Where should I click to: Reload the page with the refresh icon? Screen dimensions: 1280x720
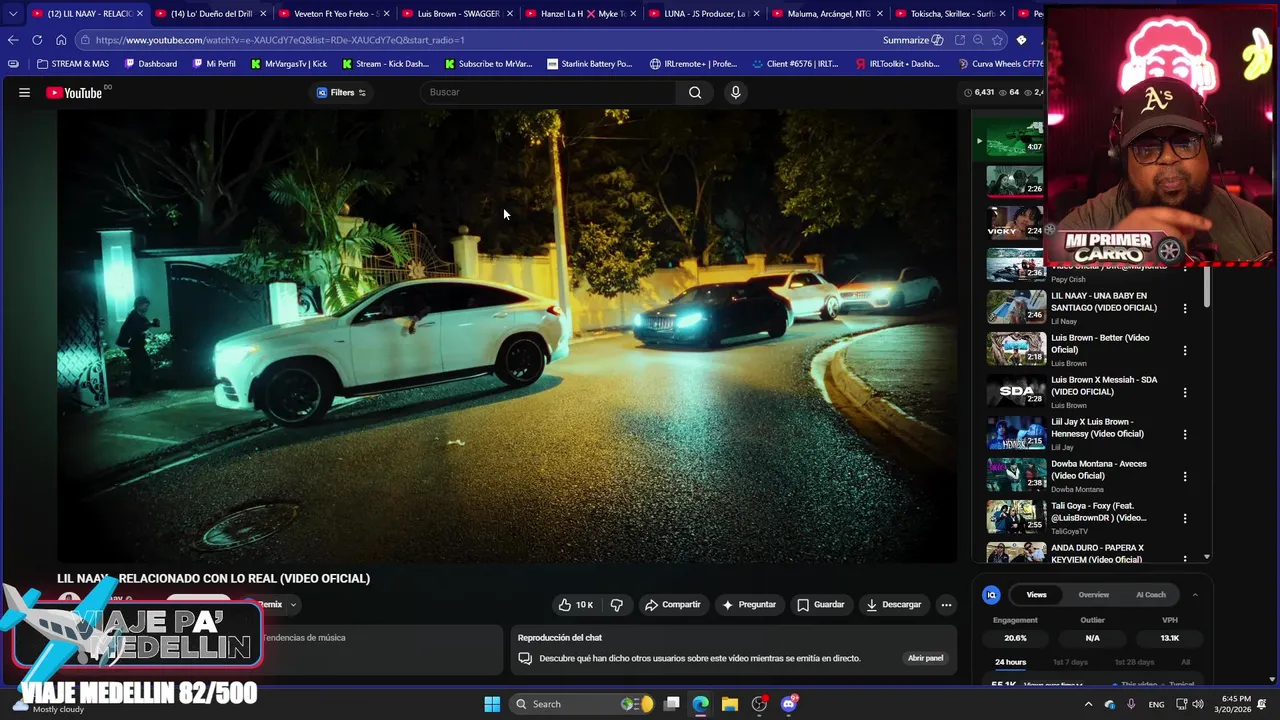pyautogui.click(x=37, y=40)
